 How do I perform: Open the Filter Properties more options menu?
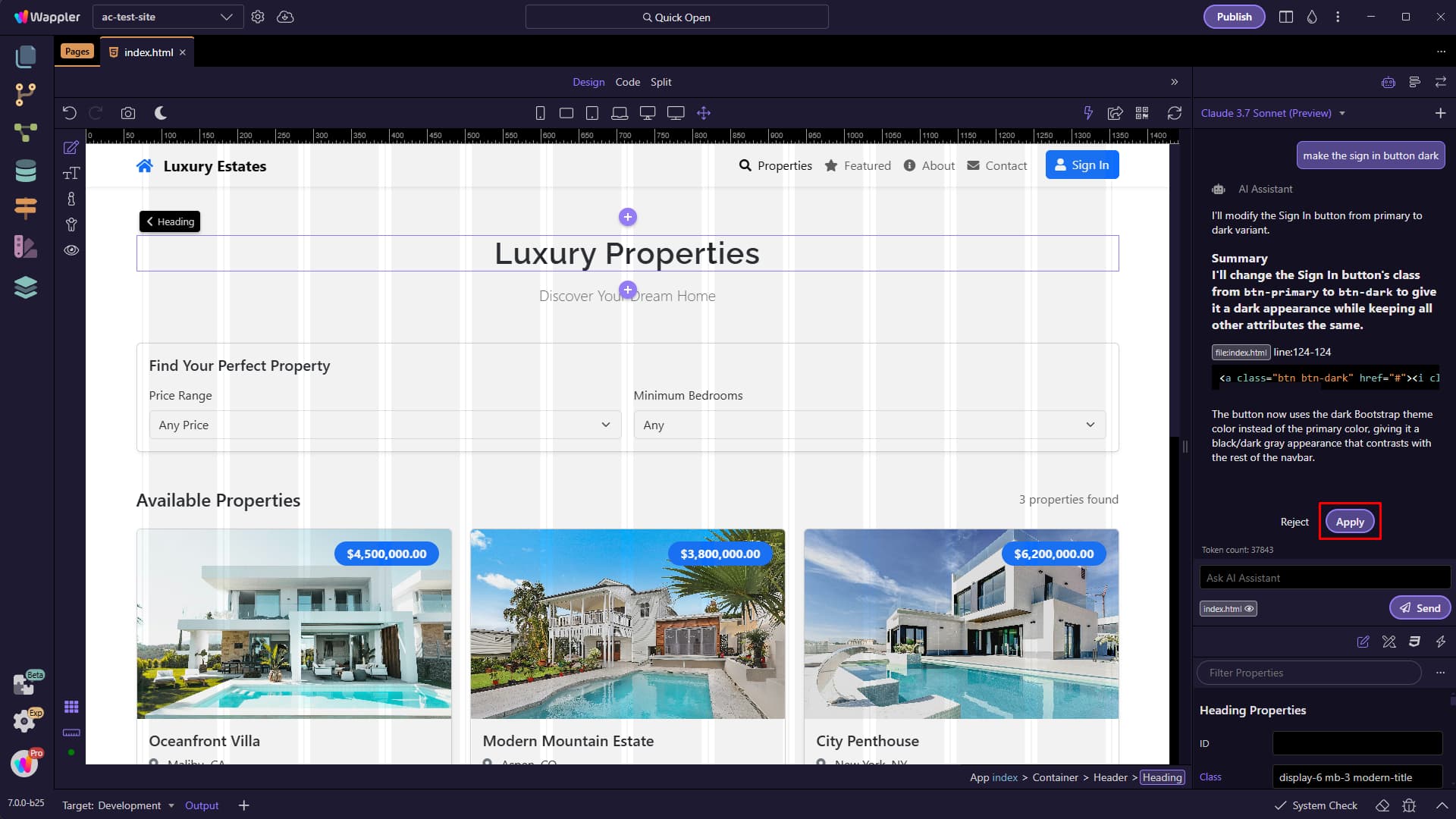click(1440, 673)
